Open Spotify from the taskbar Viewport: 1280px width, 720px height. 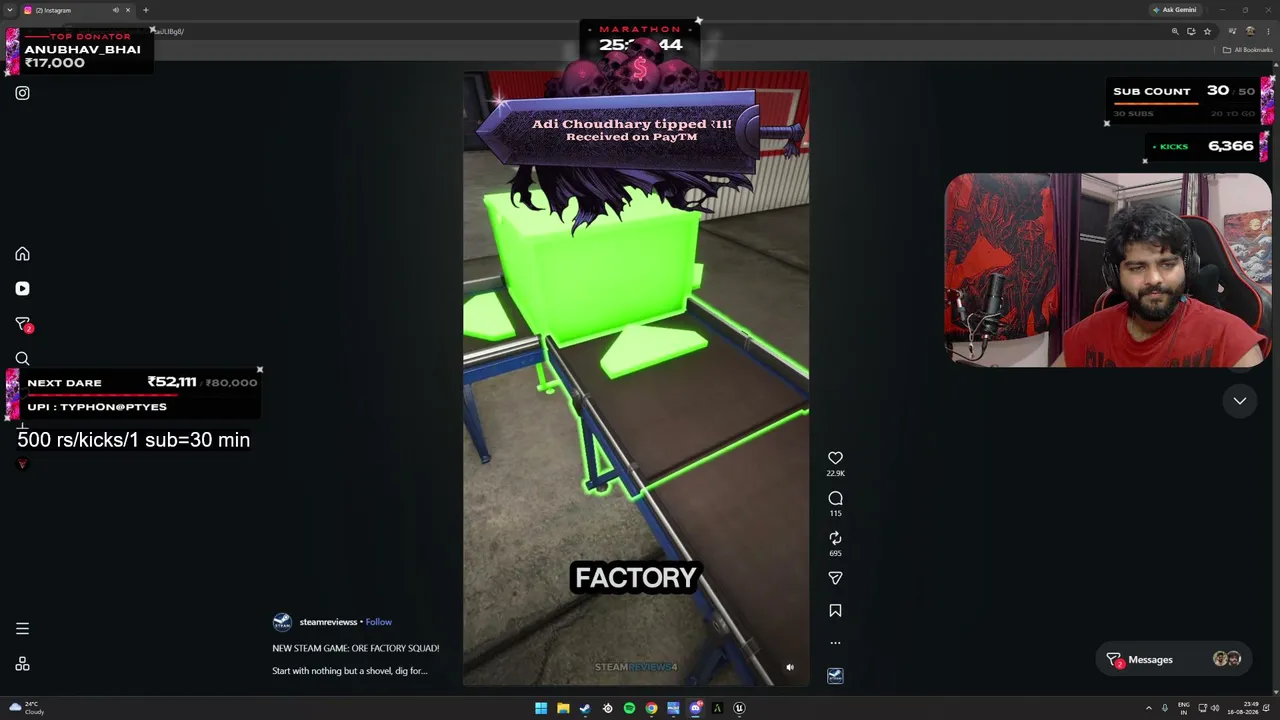tap(629, 708)
